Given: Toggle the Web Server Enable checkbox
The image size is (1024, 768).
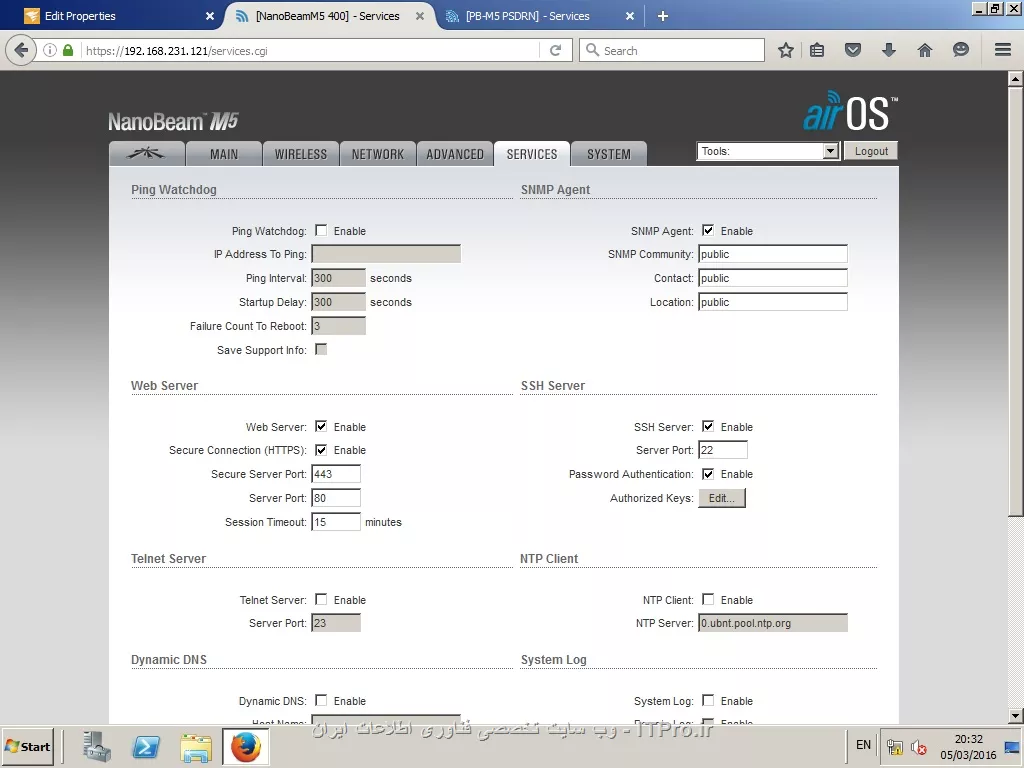Looking at the screenshot, I should pos(321,426).
